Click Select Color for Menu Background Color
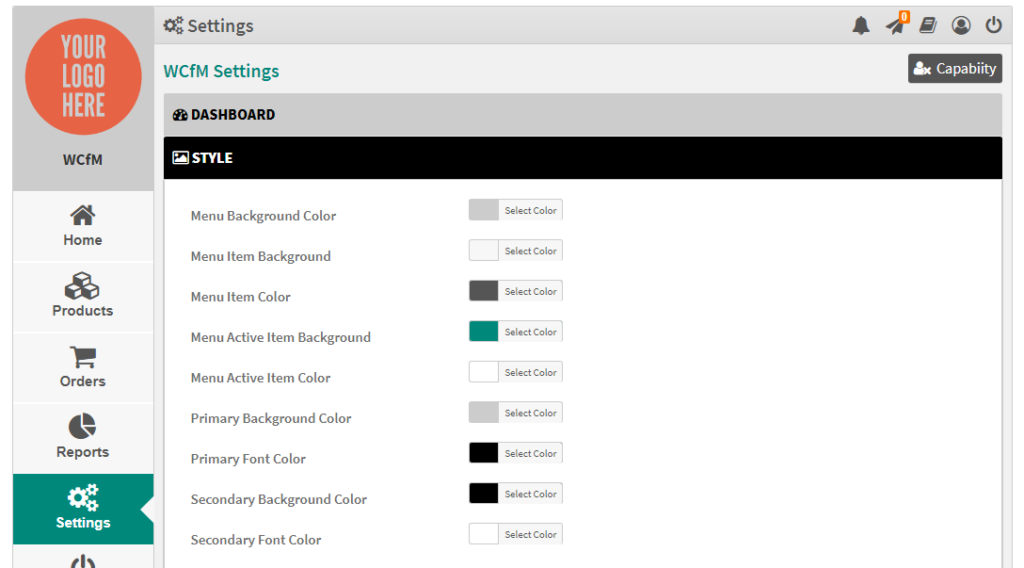Screen dimensions: 1024x568 [x=530, y=210]
